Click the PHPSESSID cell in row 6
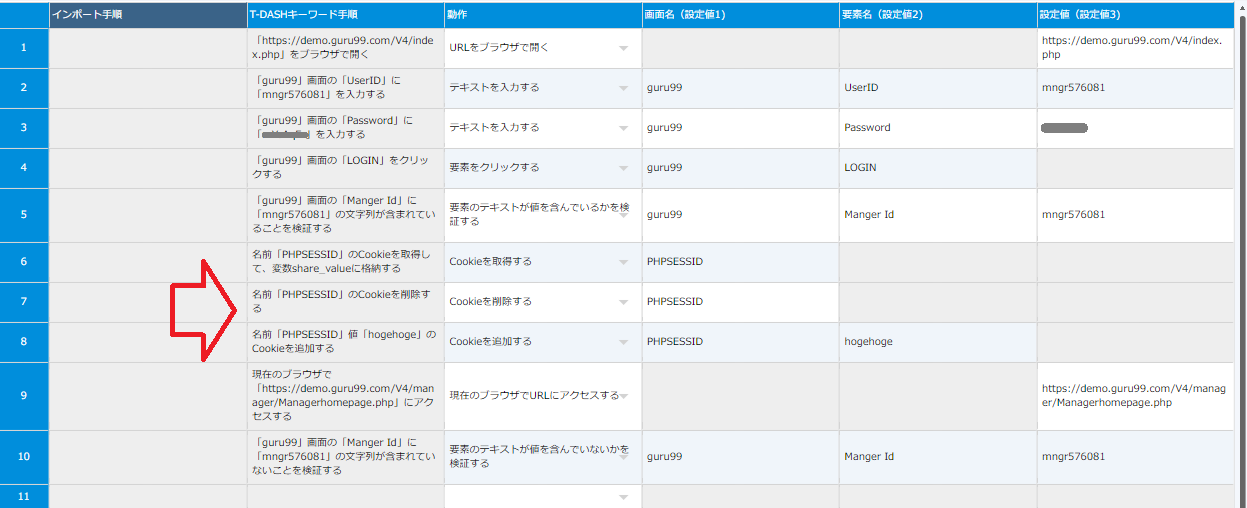The image size is (1247, 508). click(741, 262)
